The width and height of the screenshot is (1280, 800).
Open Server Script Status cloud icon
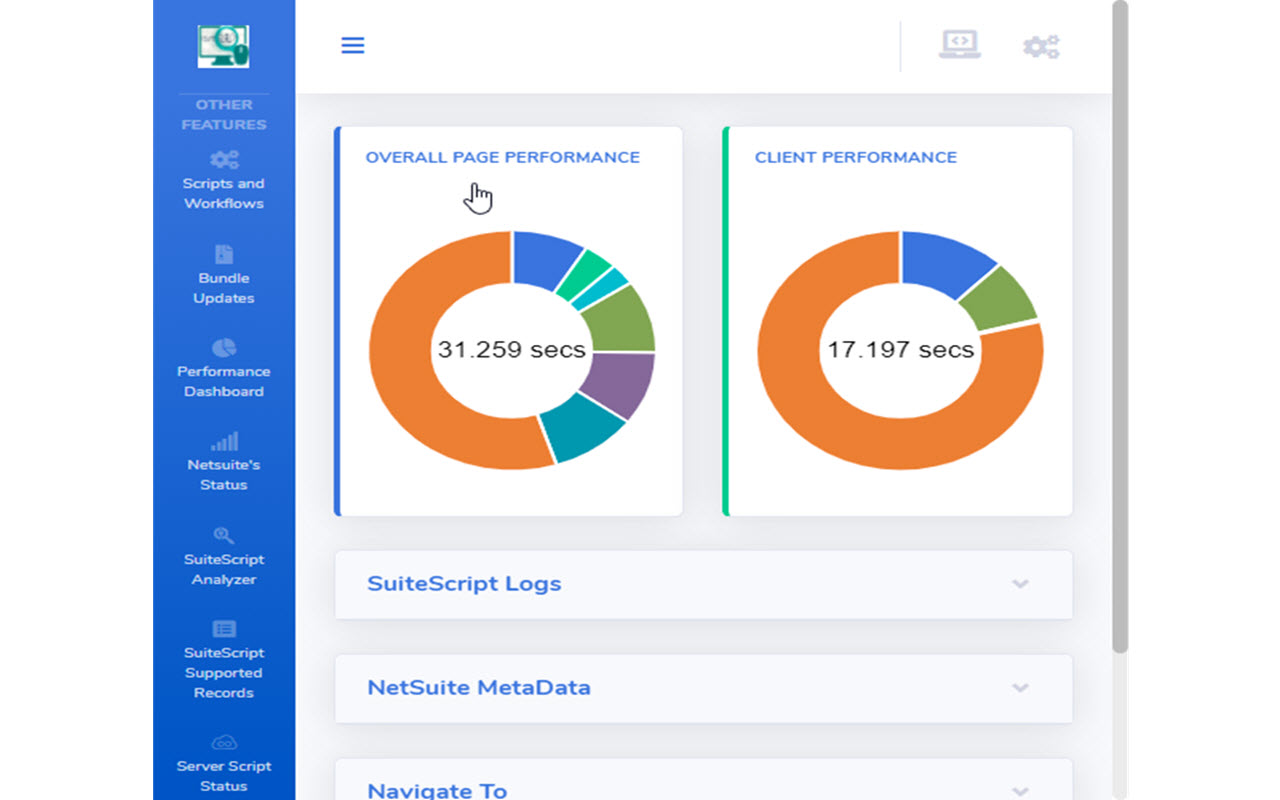click(x=223, y=743)
